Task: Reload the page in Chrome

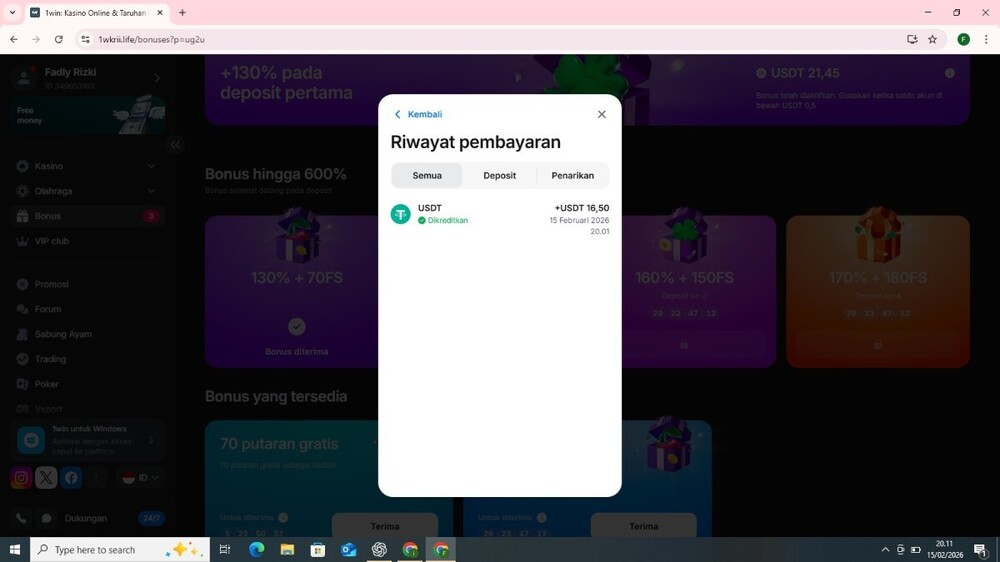Action: click(59, 39)
